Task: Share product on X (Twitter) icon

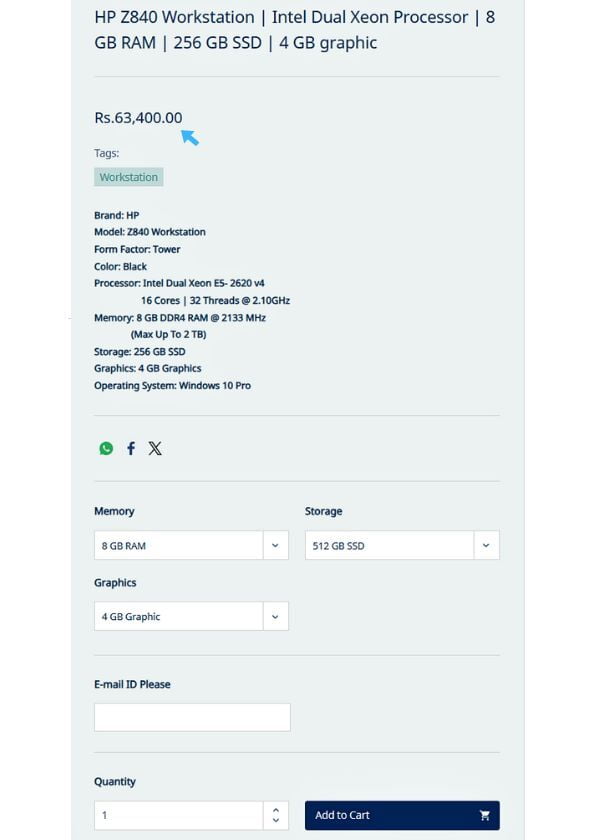Action: point(155,448)
